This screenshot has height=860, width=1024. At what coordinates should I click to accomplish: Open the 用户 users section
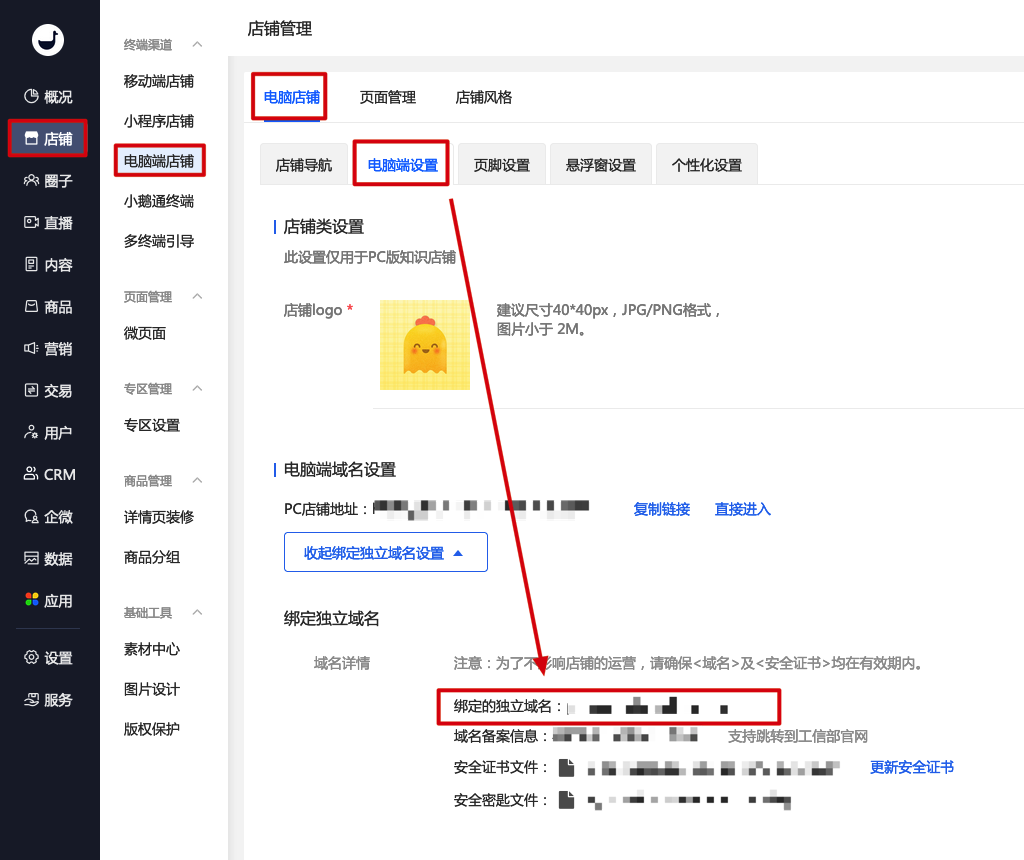coord(48,432)
